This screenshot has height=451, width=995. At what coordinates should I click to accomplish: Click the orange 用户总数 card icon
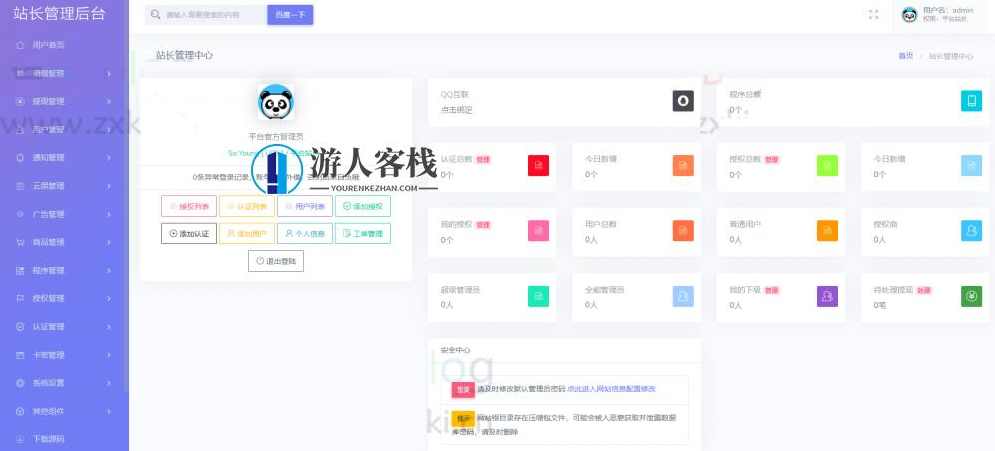[x=683, y=231]
